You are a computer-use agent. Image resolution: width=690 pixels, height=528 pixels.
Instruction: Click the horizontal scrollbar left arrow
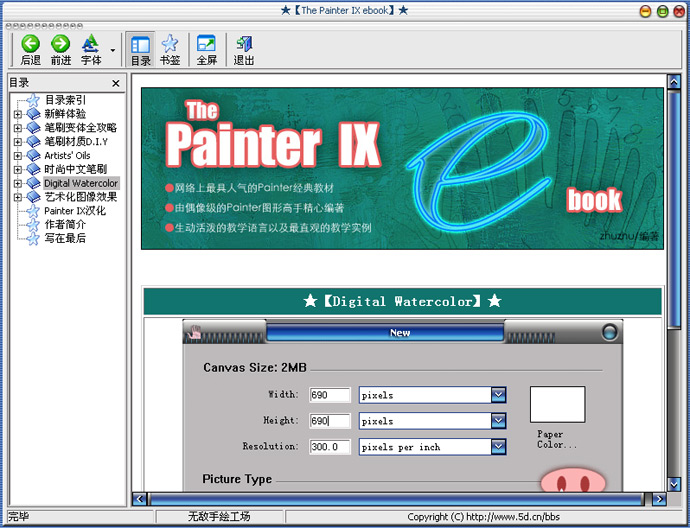coord(139,499)
